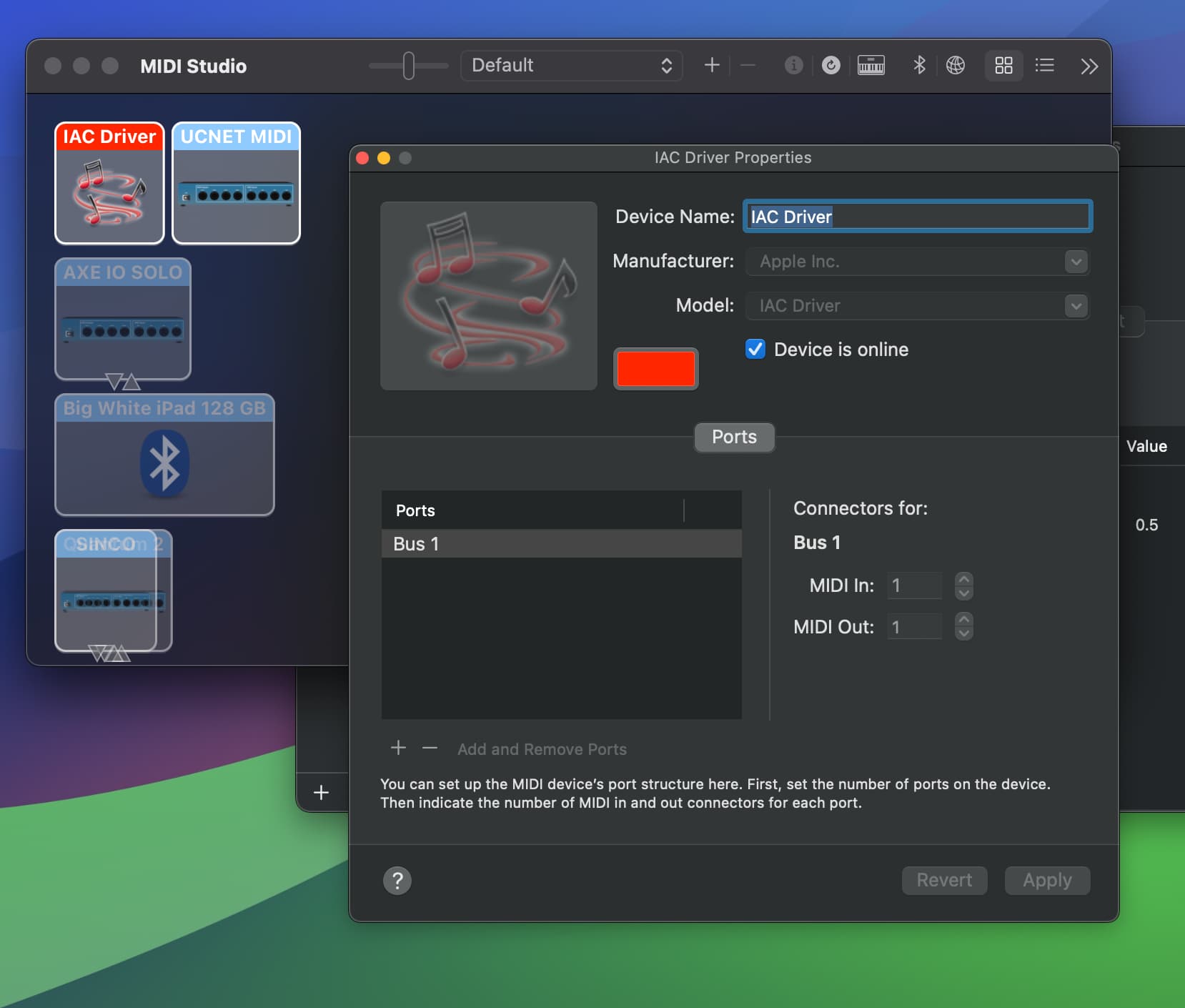Click the Revert button
The width and height of the screenshot is (1185, 1008).
coord(944,881)
